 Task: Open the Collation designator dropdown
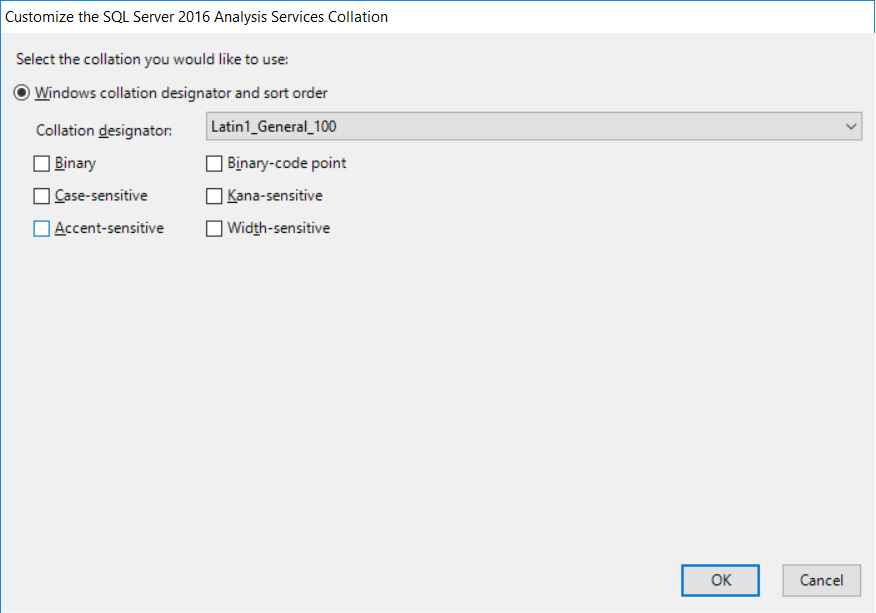pos(534,126)
